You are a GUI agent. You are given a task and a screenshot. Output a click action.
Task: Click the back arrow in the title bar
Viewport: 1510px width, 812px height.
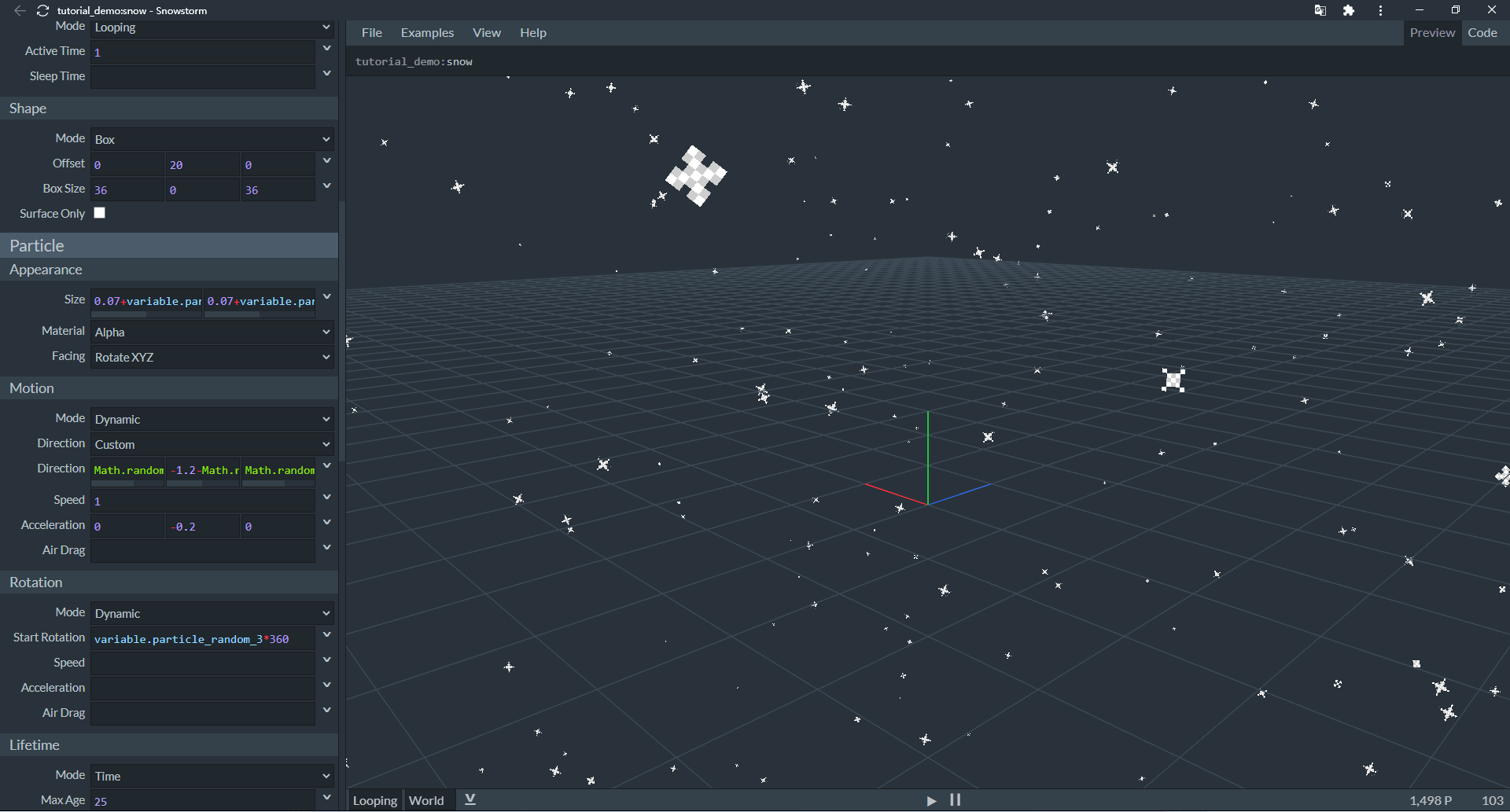click(x=20, y=10)
